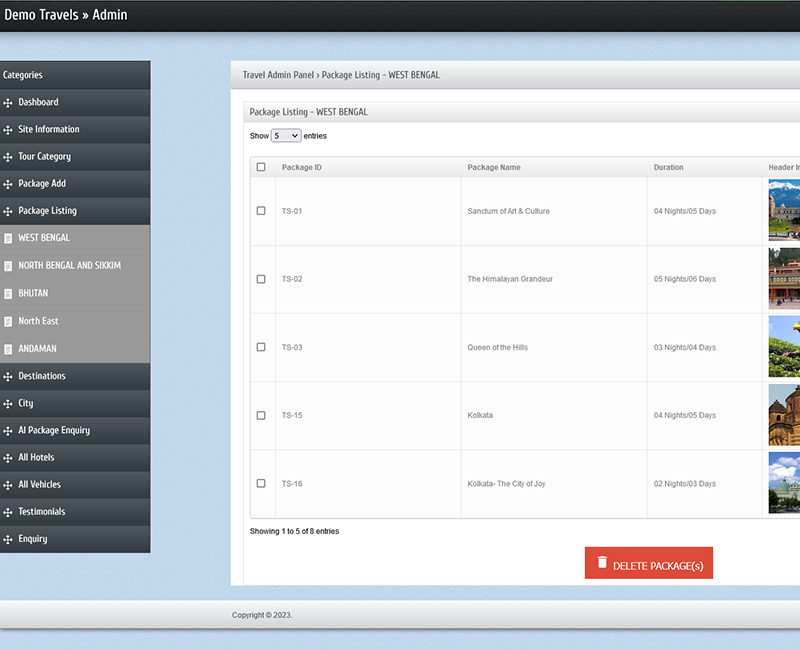The image size is (800, 650).
Task: Toggle the select-all checkbox in table header
Action: (x=261, y=167)
